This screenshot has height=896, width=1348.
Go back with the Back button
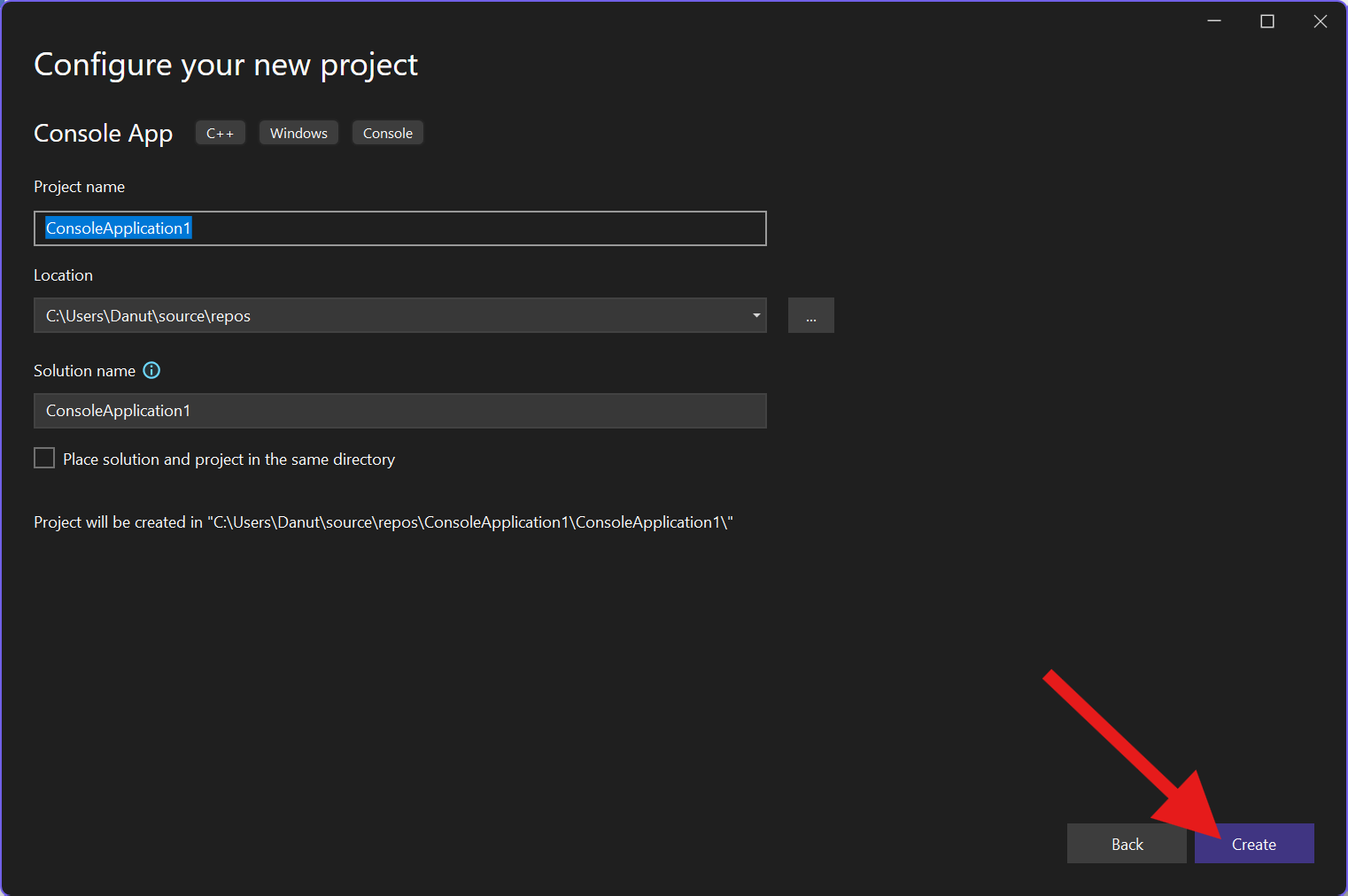pyautogui.click(x=1127, y=844)
